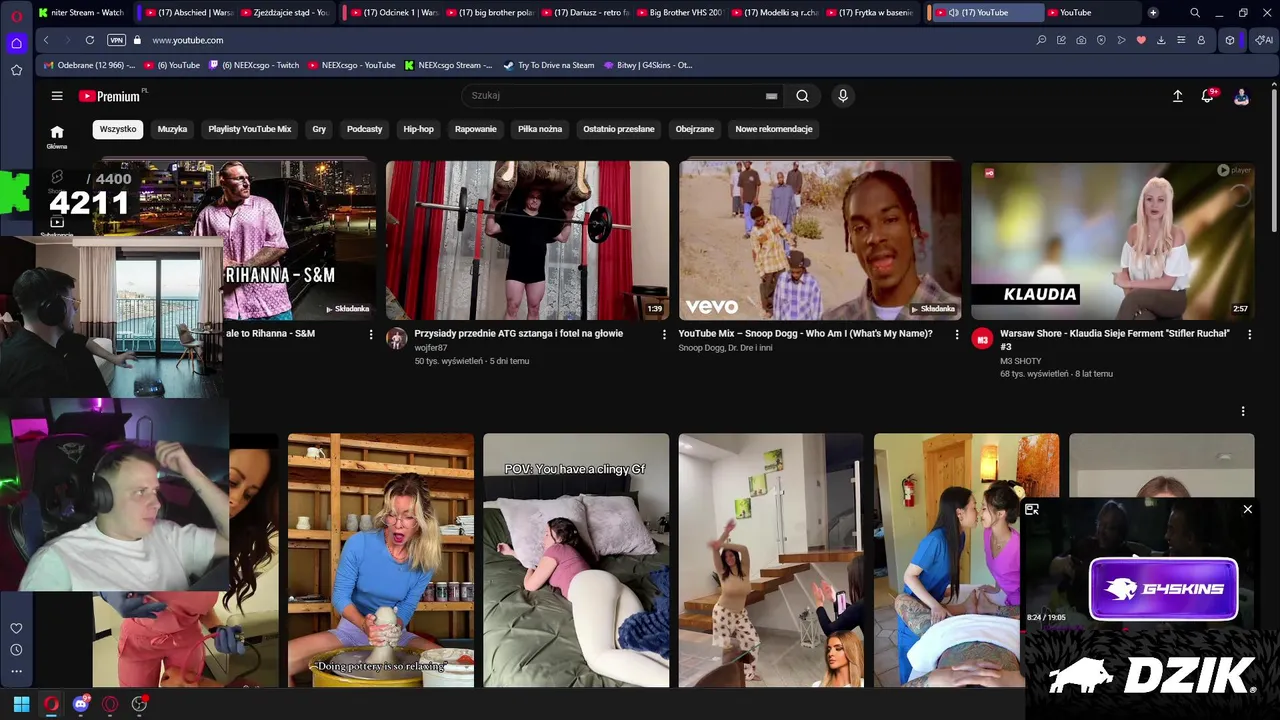1280x720 pixels.
Task: Open options for Przysiady przednie ATG video
Action: 664,334
